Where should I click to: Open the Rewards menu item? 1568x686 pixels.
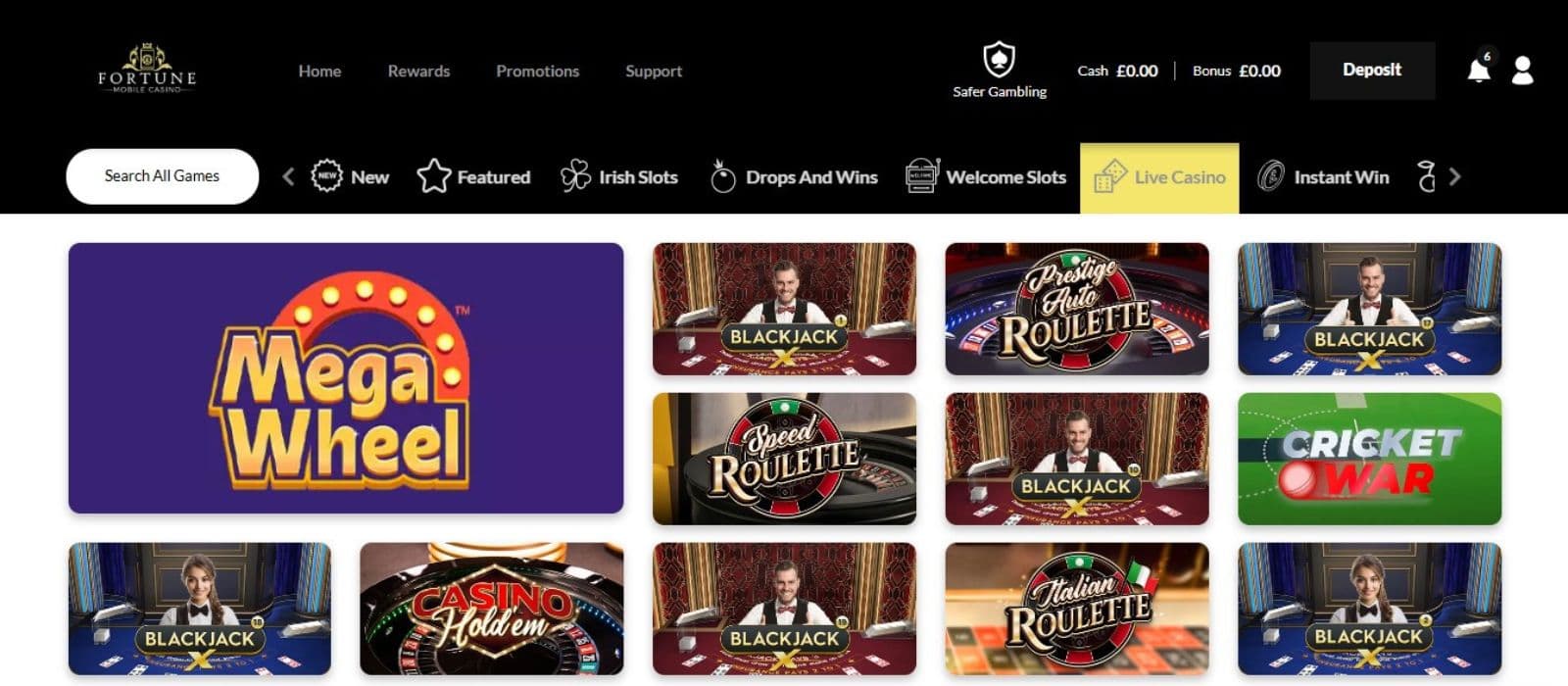pos(418,72)
